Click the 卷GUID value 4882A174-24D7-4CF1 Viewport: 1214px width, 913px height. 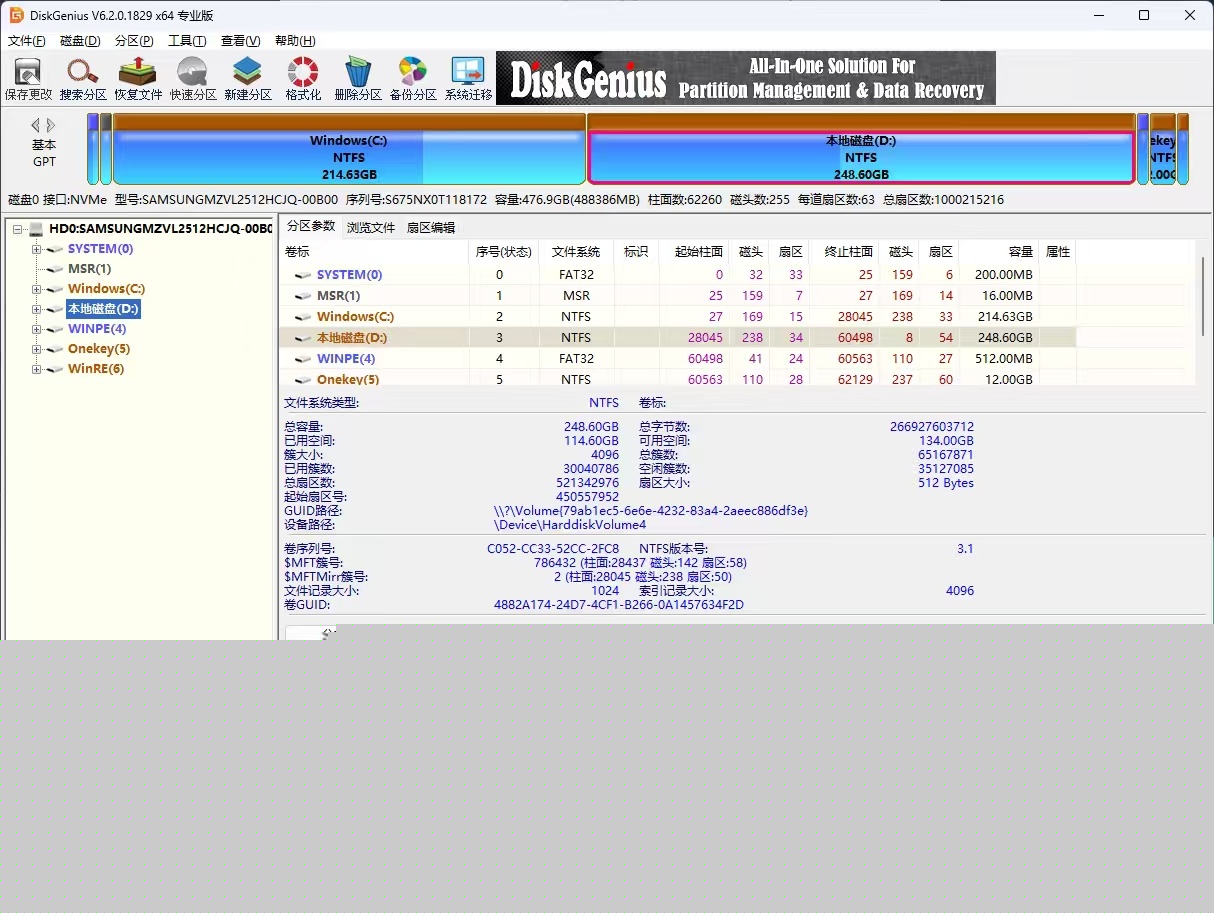(619, 604)
